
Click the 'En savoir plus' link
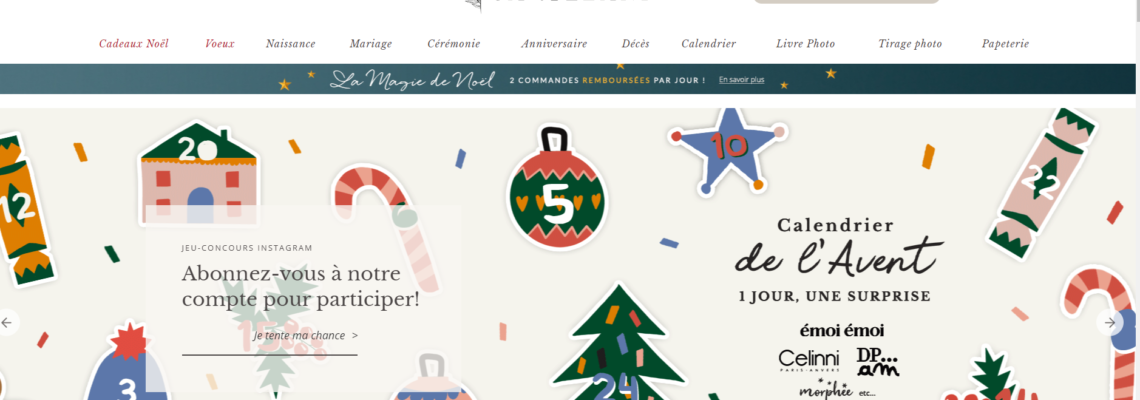pos(742,80)
